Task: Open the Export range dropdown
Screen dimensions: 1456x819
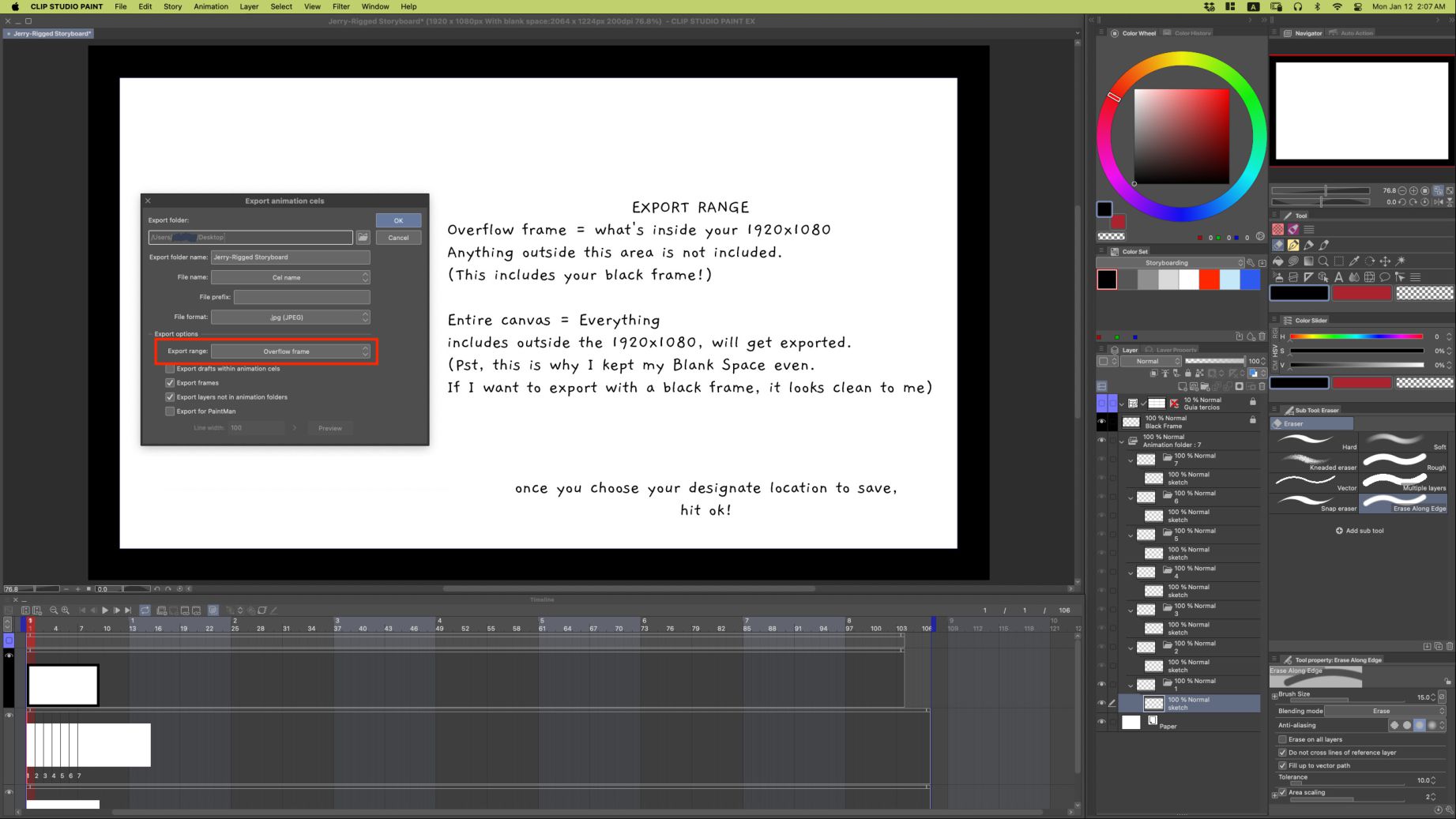Action: pos(291,351)
